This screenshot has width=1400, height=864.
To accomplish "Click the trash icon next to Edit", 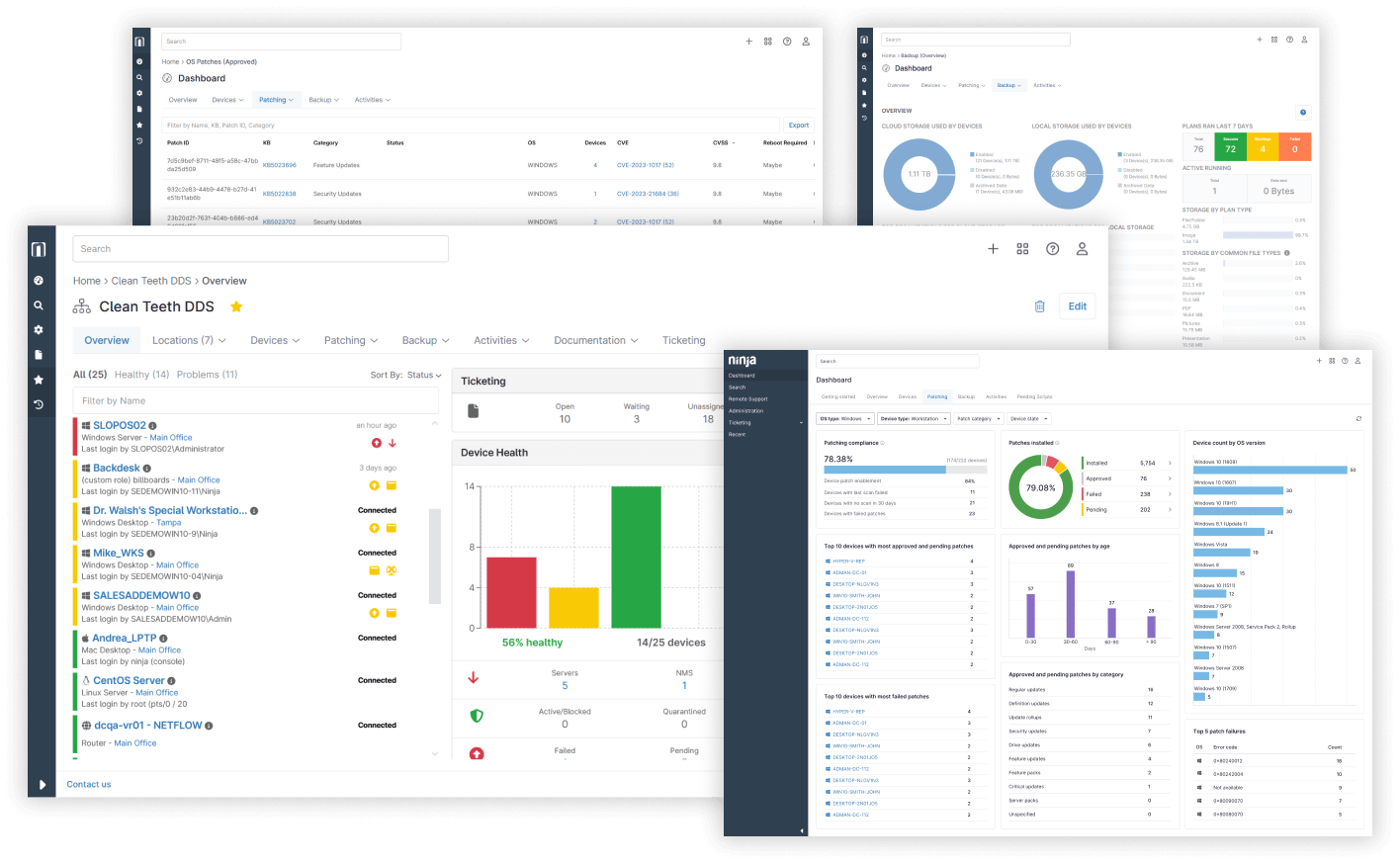I will click(1039, 306).
